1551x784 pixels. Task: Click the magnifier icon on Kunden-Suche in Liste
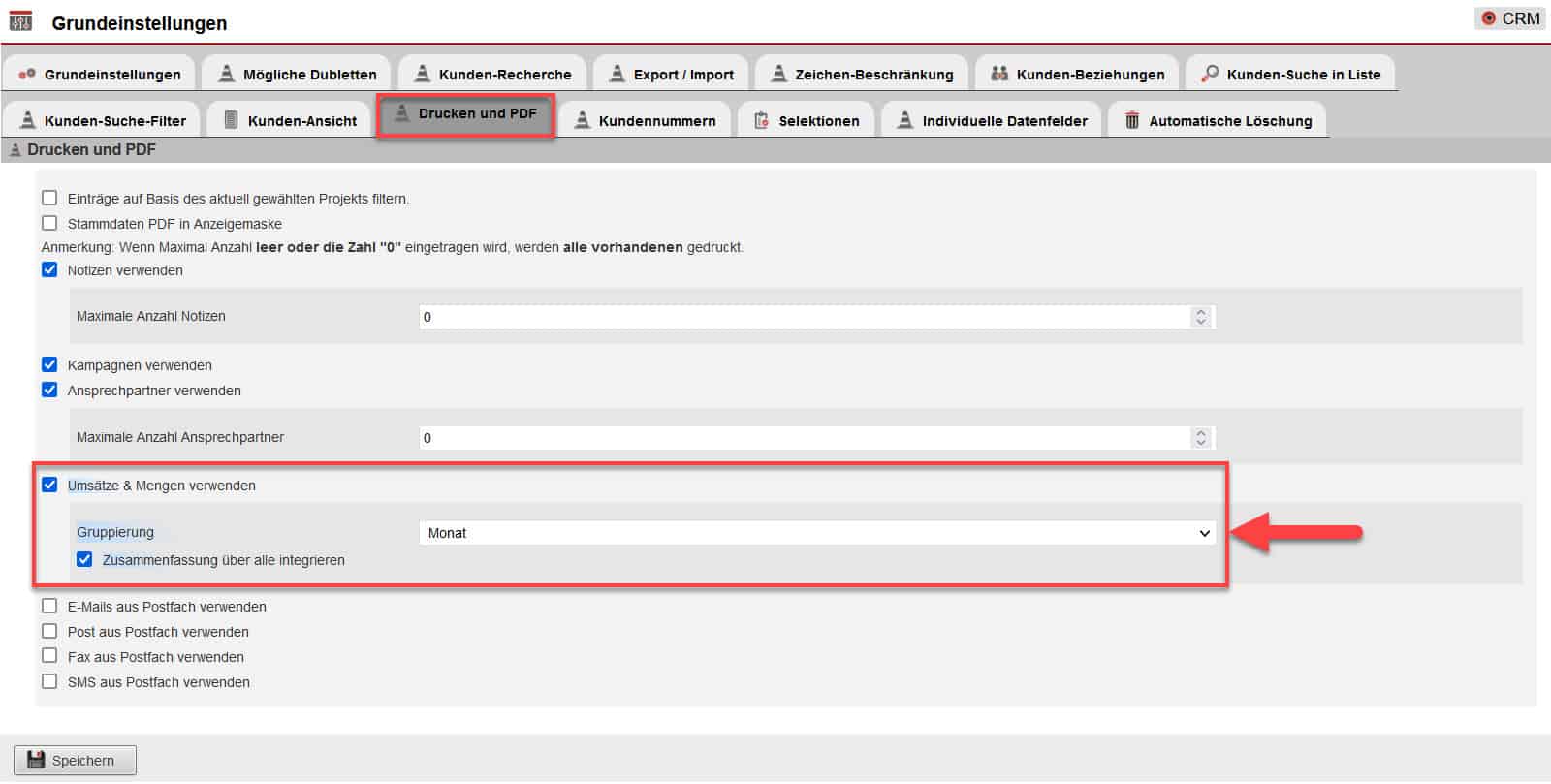point(1209,74)
